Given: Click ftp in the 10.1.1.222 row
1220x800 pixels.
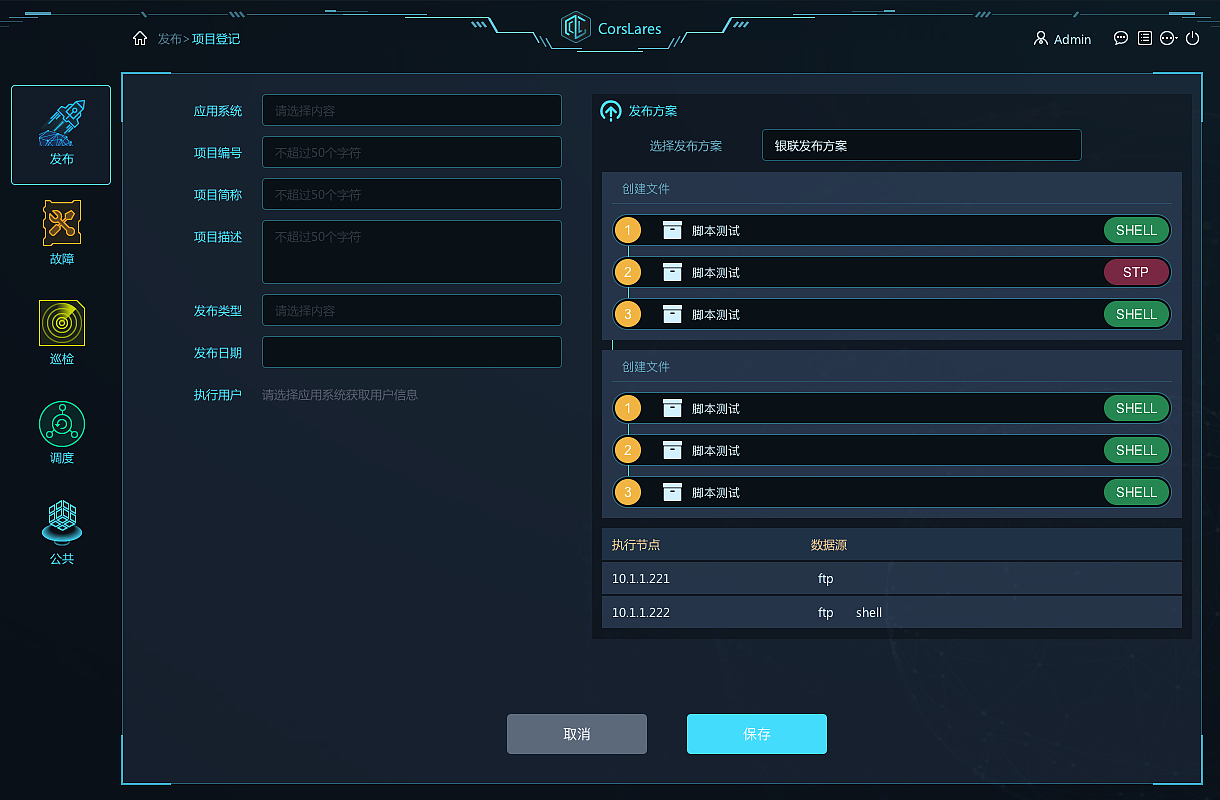Looking at the screenshot, I should point(826,613).
